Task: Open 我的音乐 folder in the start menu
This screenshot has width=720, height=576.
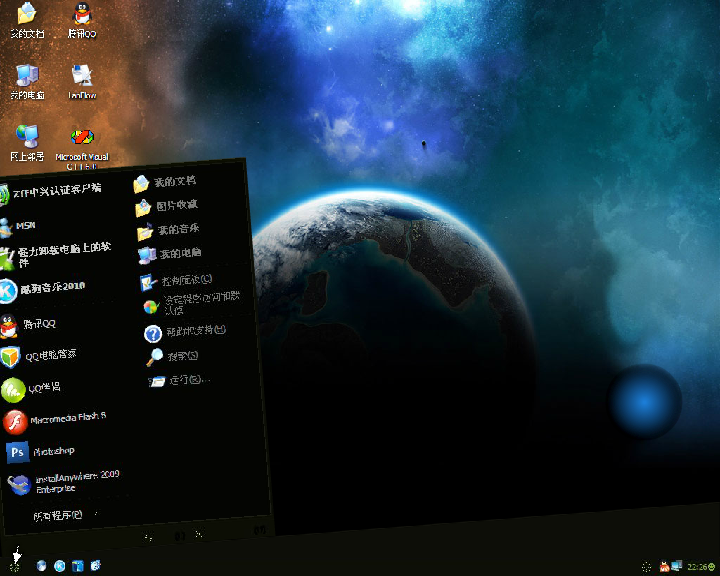Action: (168, 231)
